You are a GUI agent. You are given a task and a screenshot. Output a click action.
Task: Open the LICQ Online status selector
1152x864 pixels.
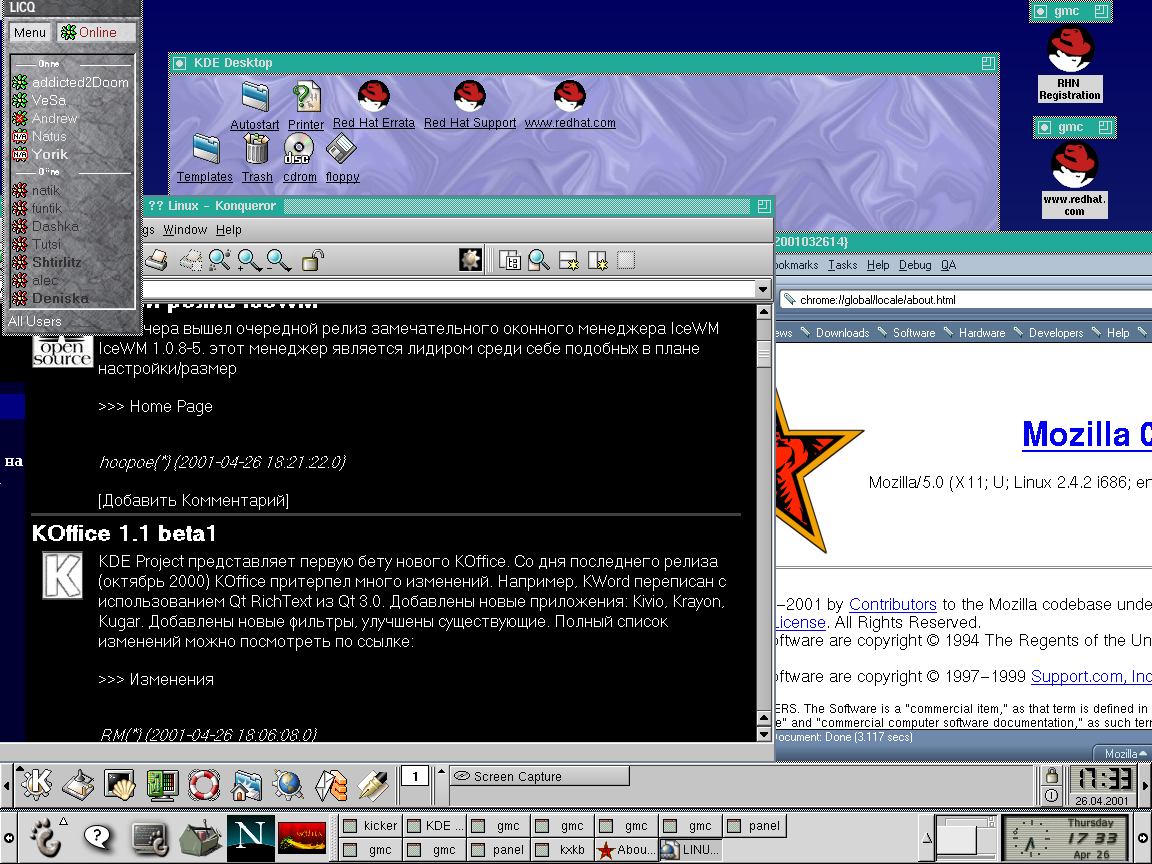coord(93,32)
